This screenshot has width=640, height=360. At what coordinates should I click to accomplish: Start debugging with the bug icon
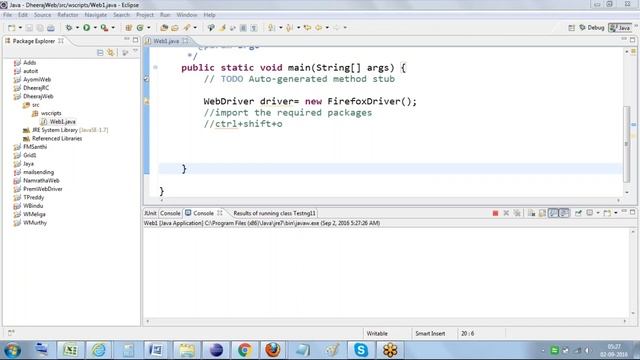click(69, 28)
